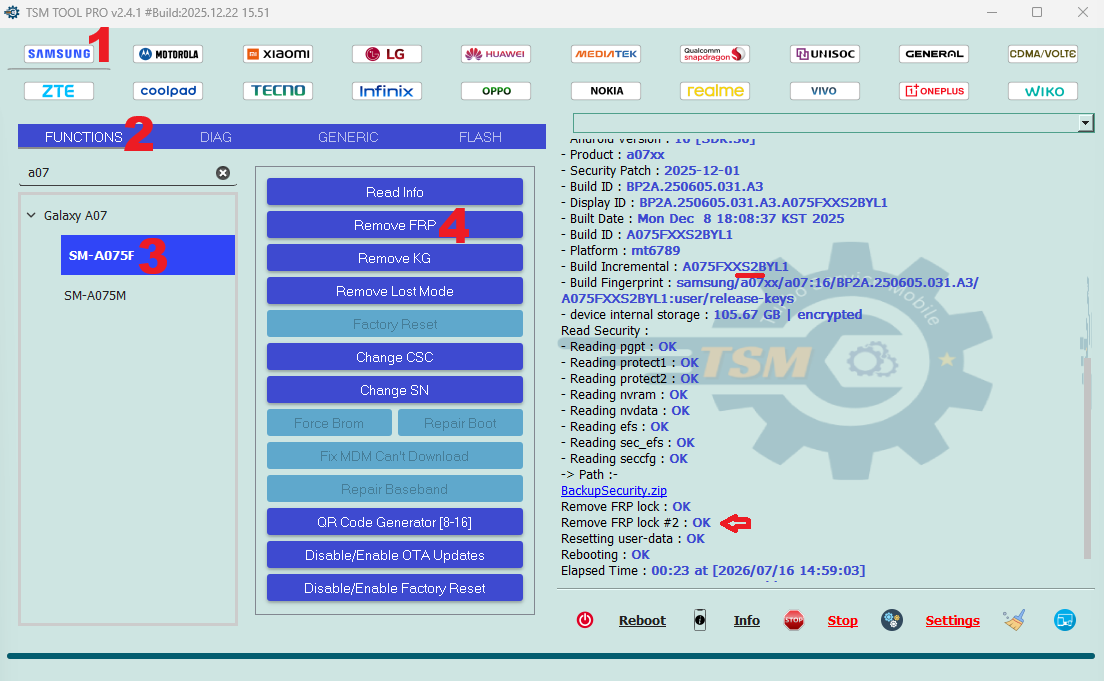The width and height of the screenshot is (1104, 681).
Task: Click the Factory Reset button
Action: tap(394, 324)
